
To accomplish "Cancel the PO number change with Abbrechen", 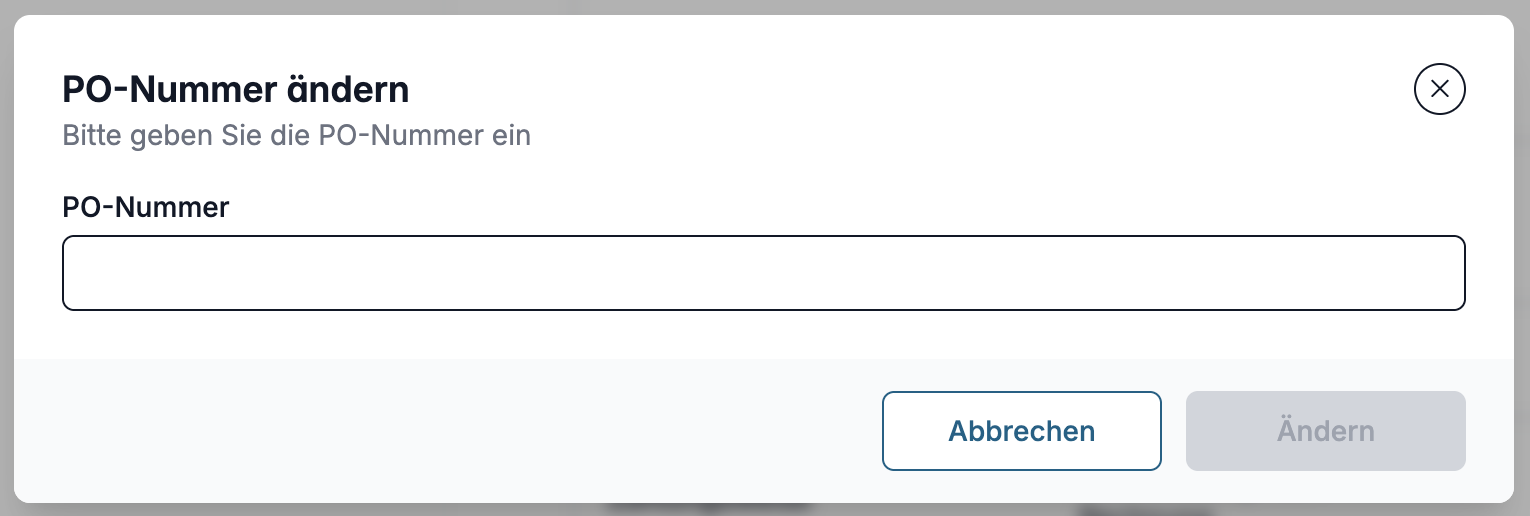I will coord(1022,431).
